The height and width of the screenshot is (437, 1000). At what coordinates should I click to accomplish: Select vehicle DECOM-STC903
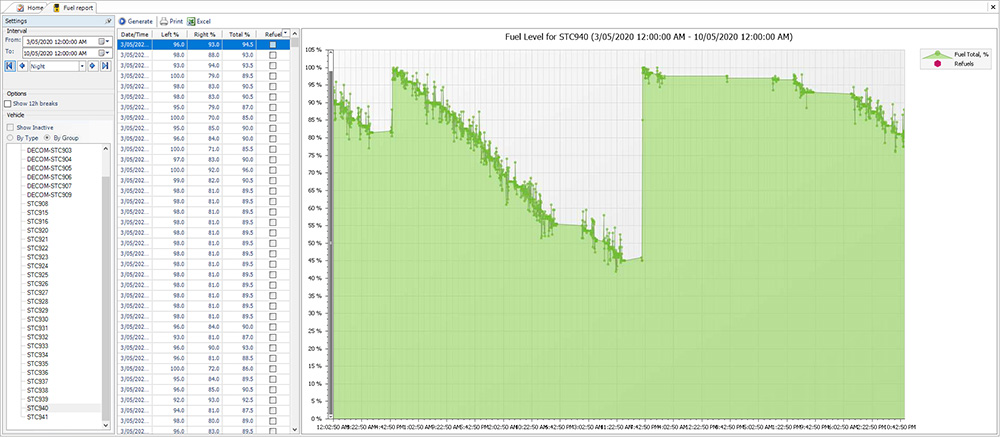[x=49, y=150]
